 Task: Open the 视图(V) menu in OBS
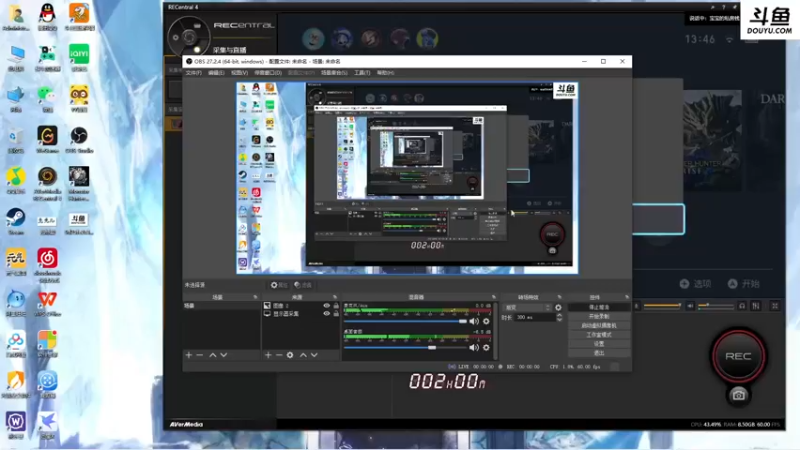click(239, 73)
